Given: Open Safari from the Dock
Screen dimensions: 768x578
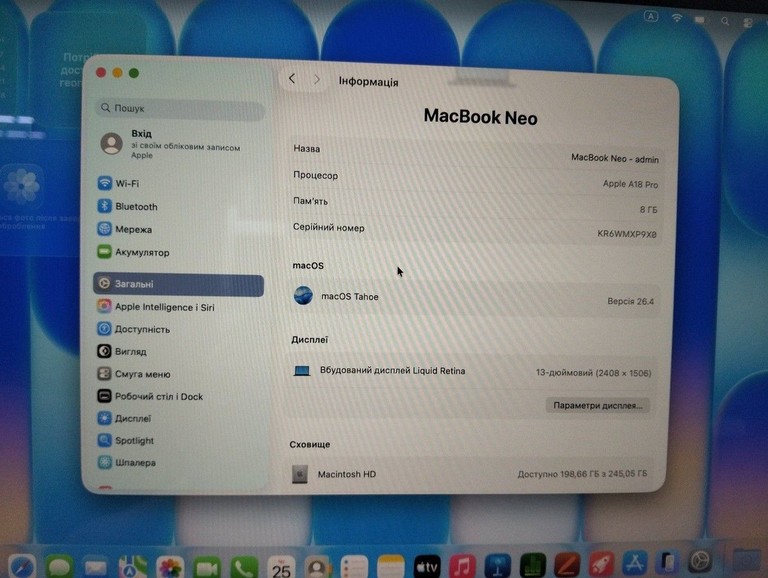Looking at the screenshot, I should [23, 567].
